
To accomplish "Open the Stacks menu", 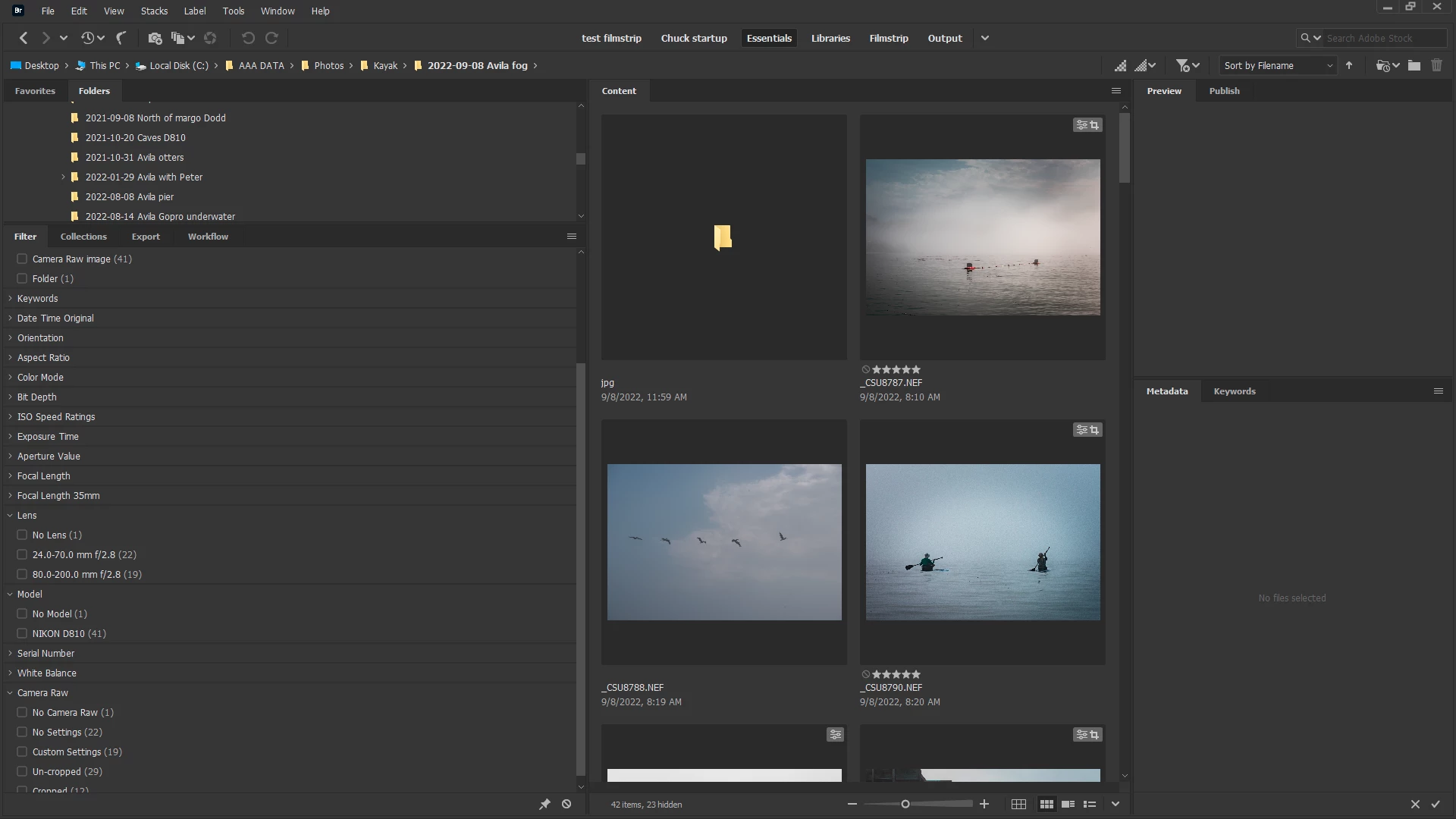I will (x=154, y=11).
